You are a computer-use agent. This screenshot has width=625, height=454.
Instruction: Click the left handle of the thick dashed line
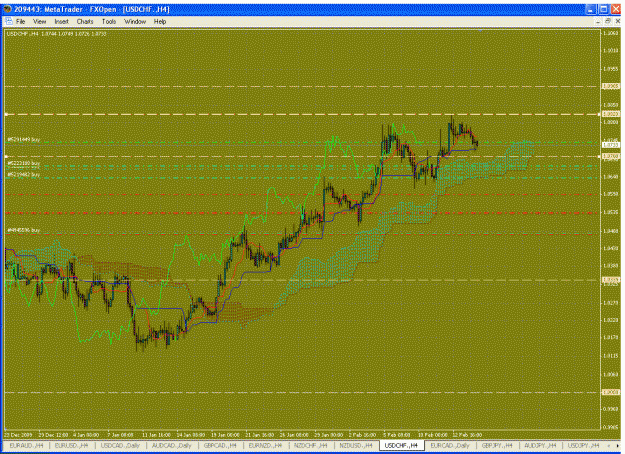coord(6,114)
